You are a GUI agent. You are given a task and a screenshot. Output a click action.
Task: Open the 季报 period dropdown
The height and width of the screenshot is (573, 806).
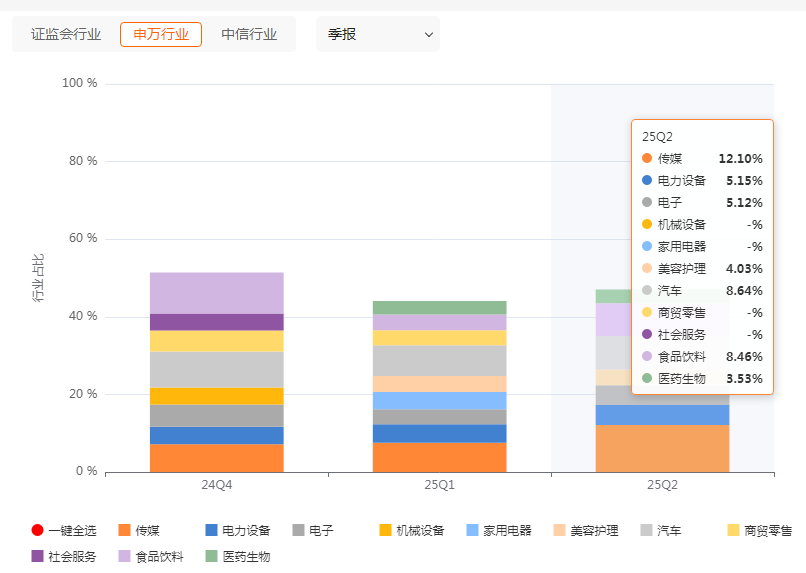click(x=377, y=34)
